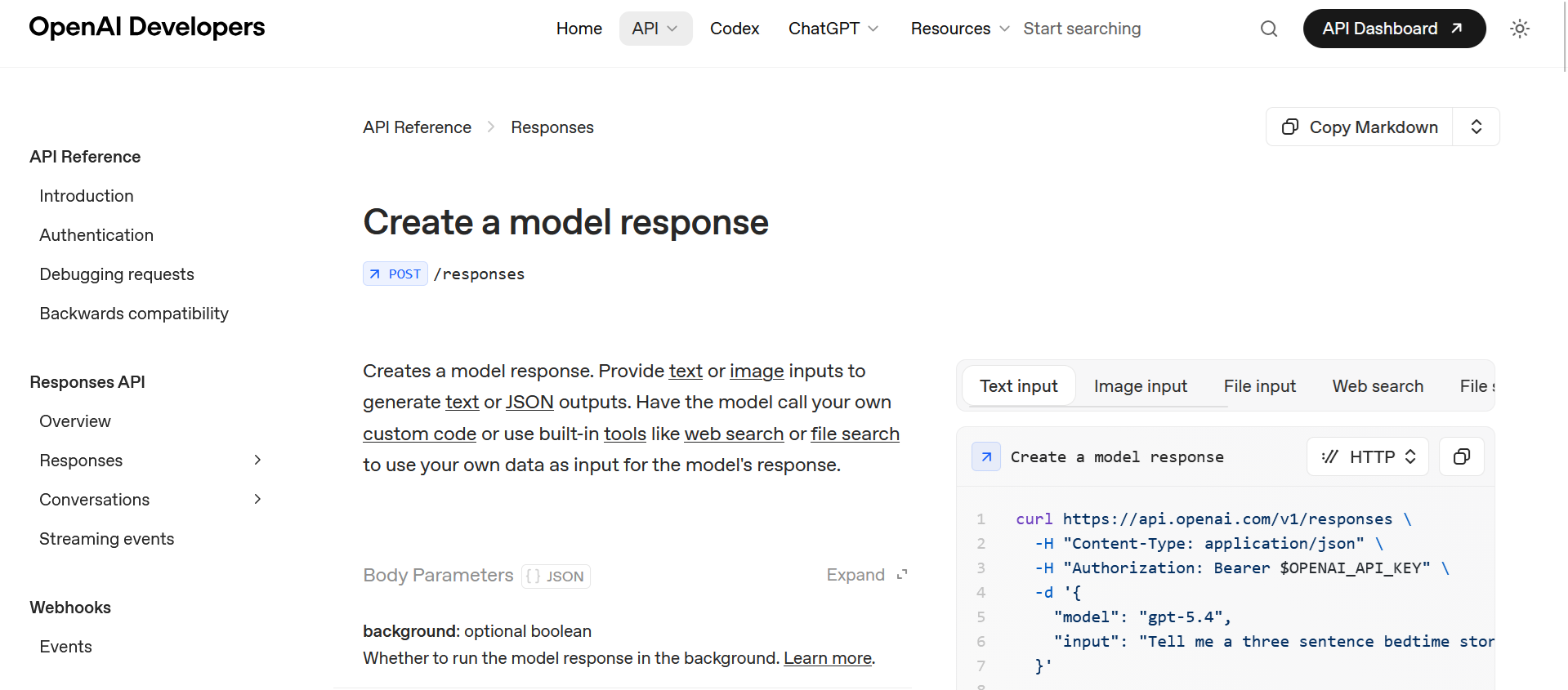The width and height of the screenshot is (1568, 690).
Task: Click arrow icon beside 'Create a model response'
Action: [986, 456]
